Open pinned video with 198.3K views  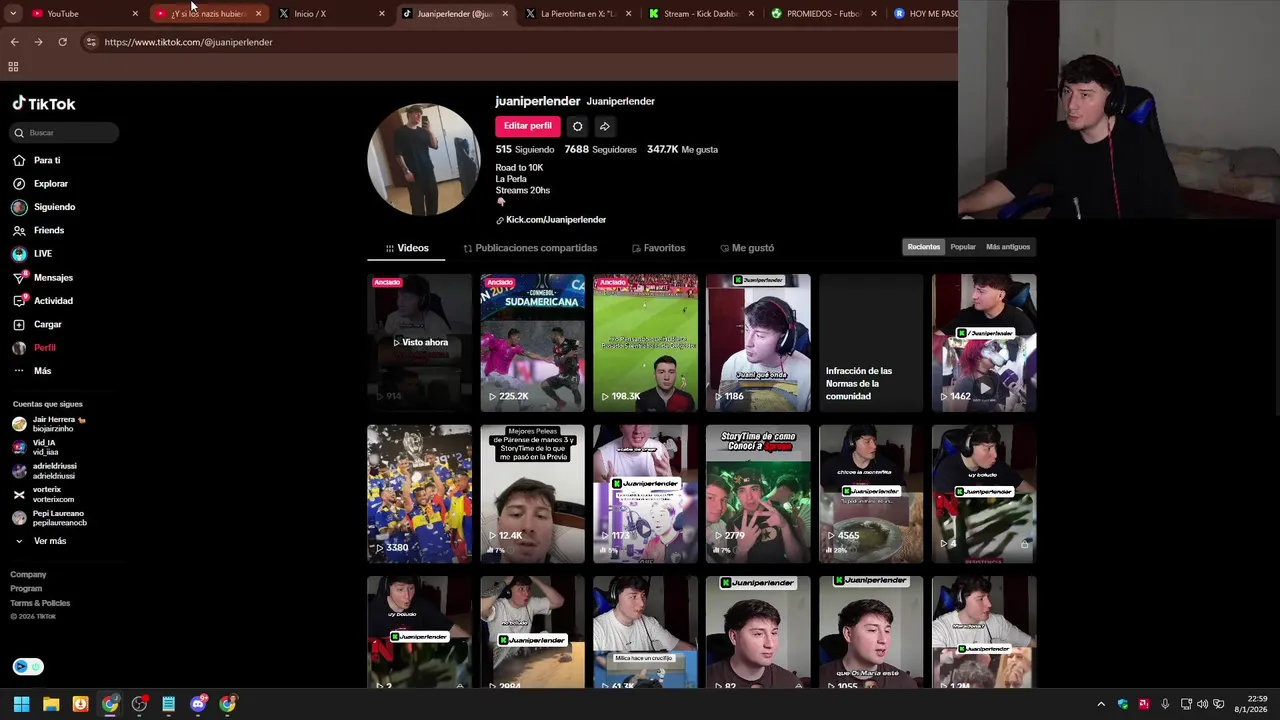645,343
